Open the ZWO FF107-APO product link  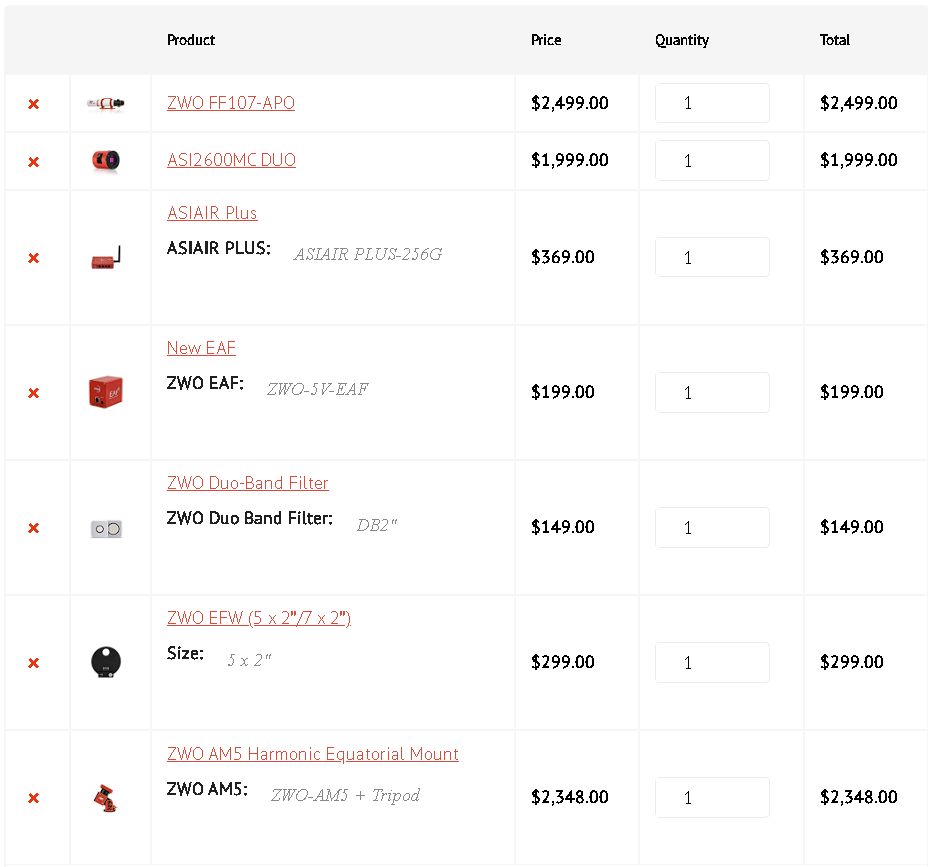(231, 103)
